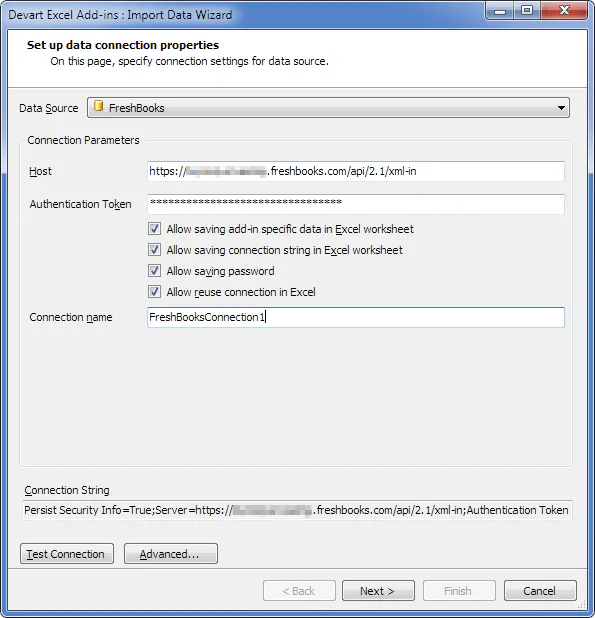The height and width of the screenshot is (618, 595).
Task: Click the Set up data connection properties heading
Action: point(123,45)
